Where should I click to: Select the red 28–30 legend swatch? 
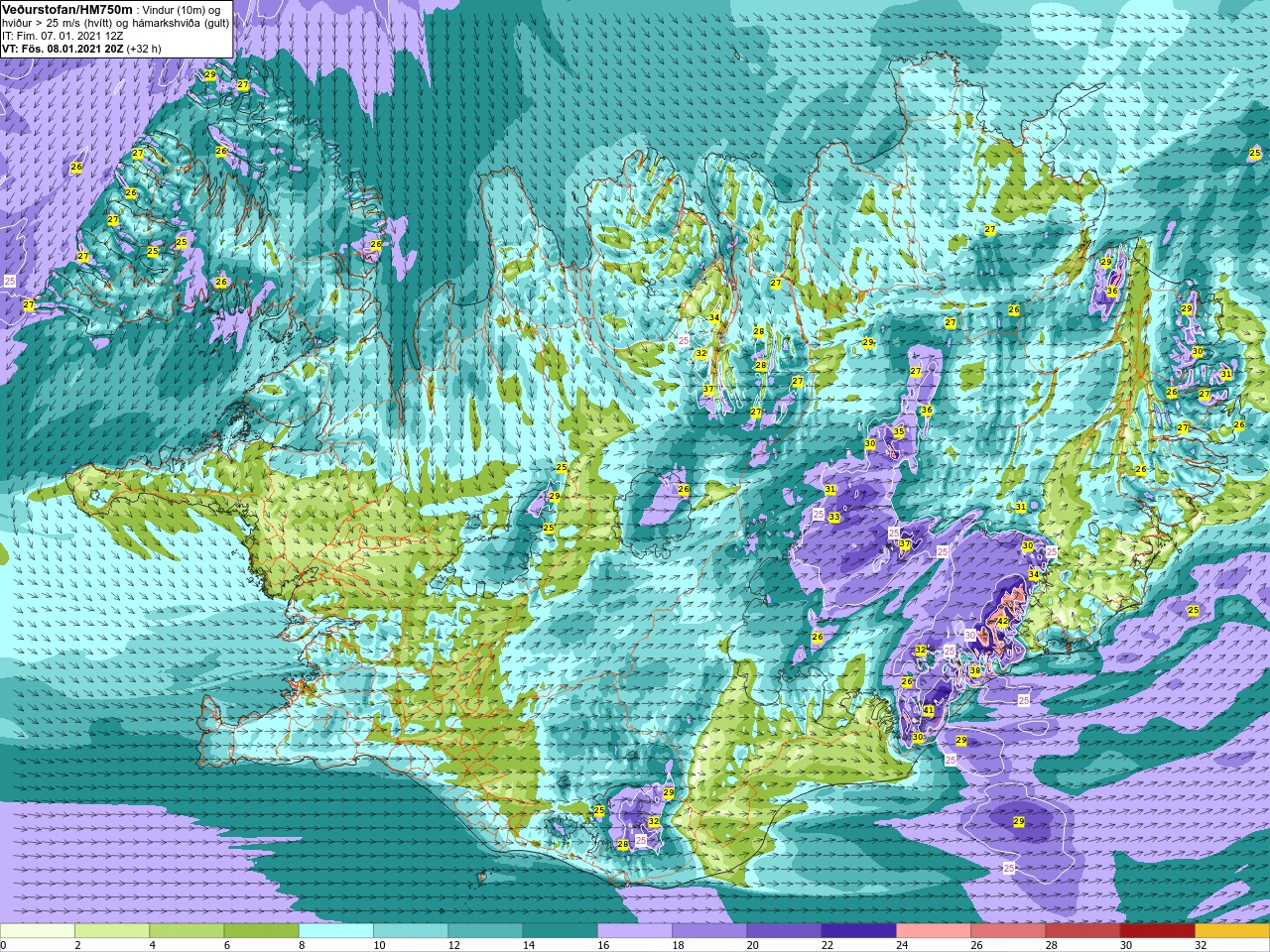(x=1082, y=931)
